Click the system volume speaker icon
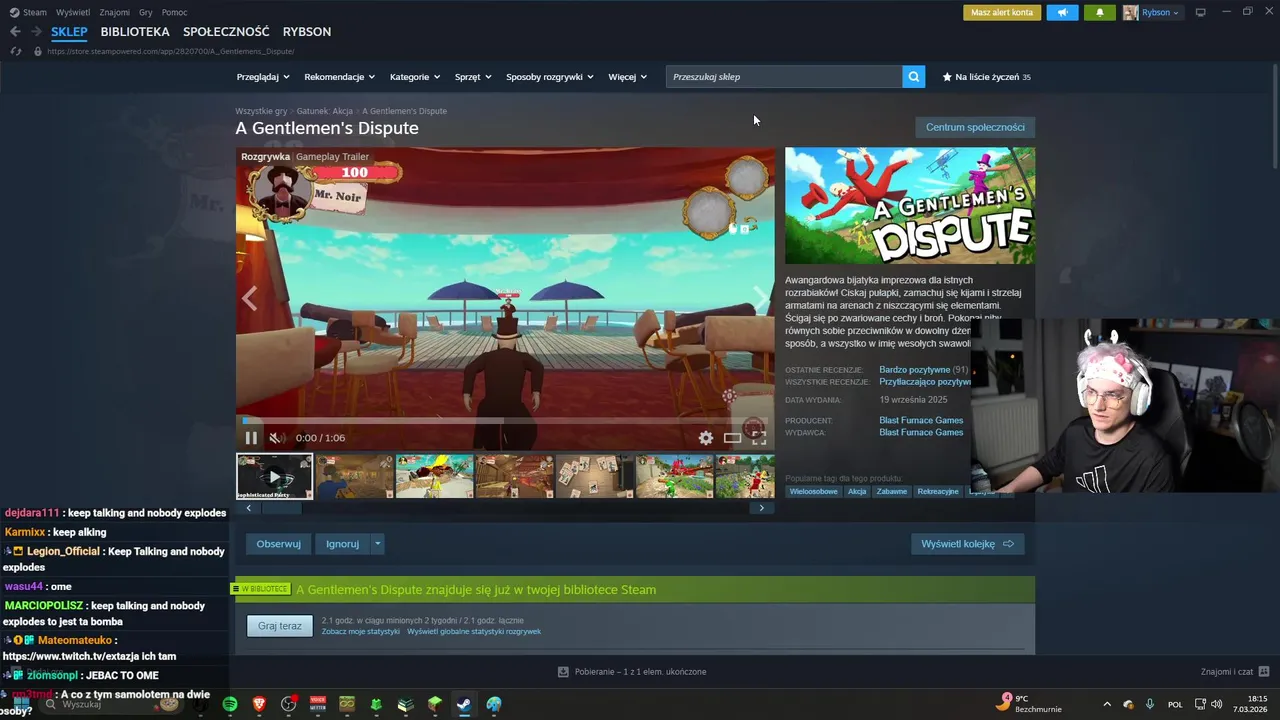This screenshot has width=1280, height=720. (x=1217, y=704)
